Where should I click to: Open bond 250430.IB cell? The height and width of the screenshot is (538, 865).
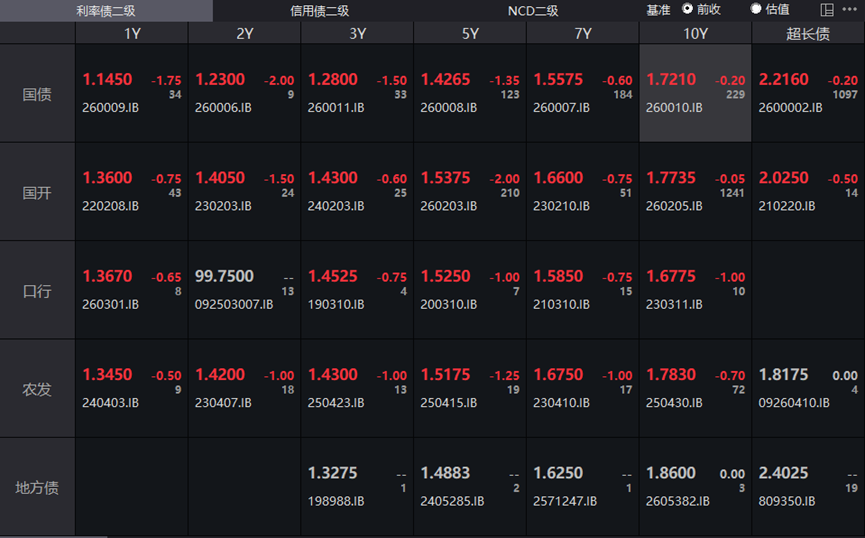(x=696, y=388)
